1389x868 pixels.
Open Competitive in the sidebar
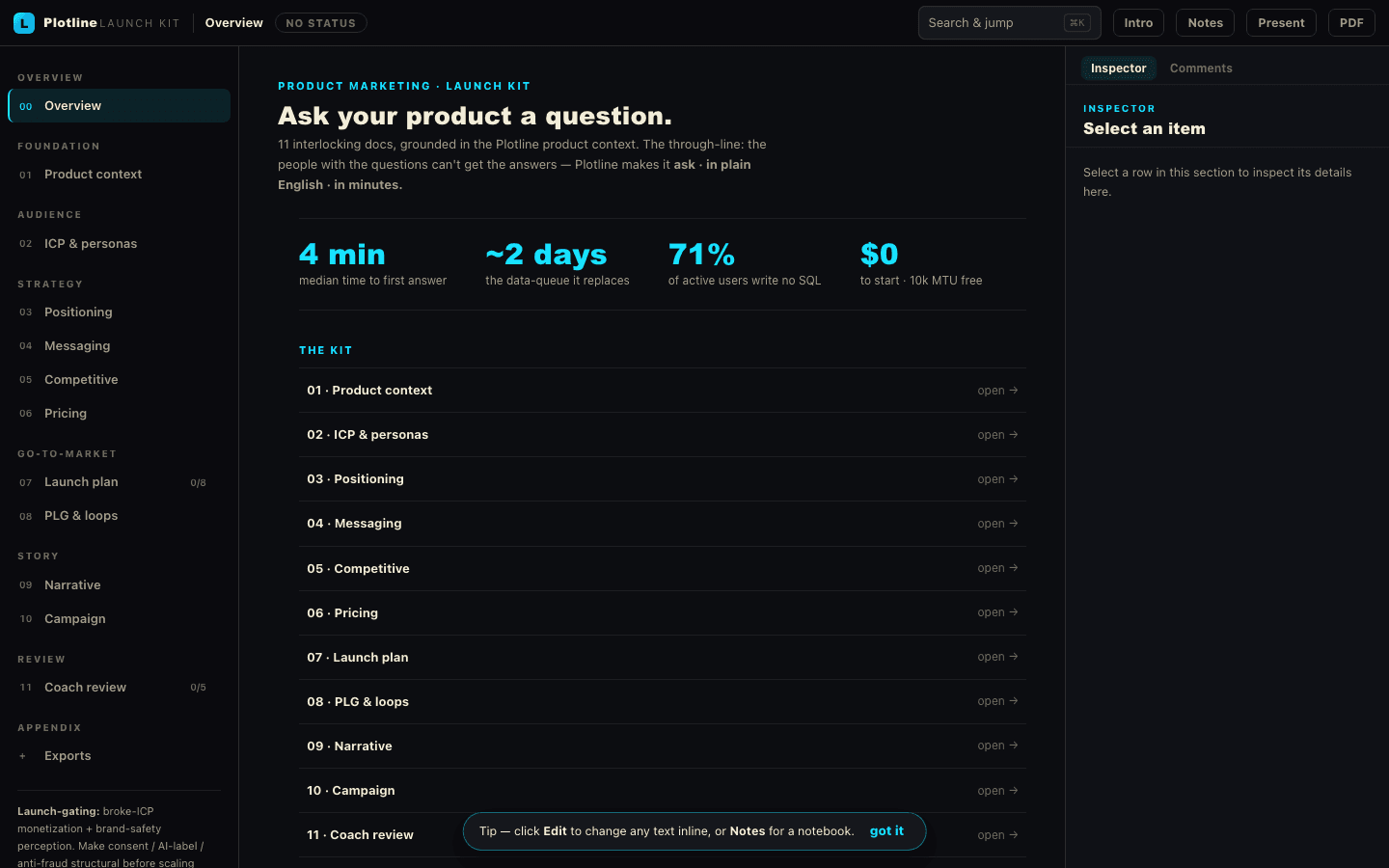click(119, 380)
